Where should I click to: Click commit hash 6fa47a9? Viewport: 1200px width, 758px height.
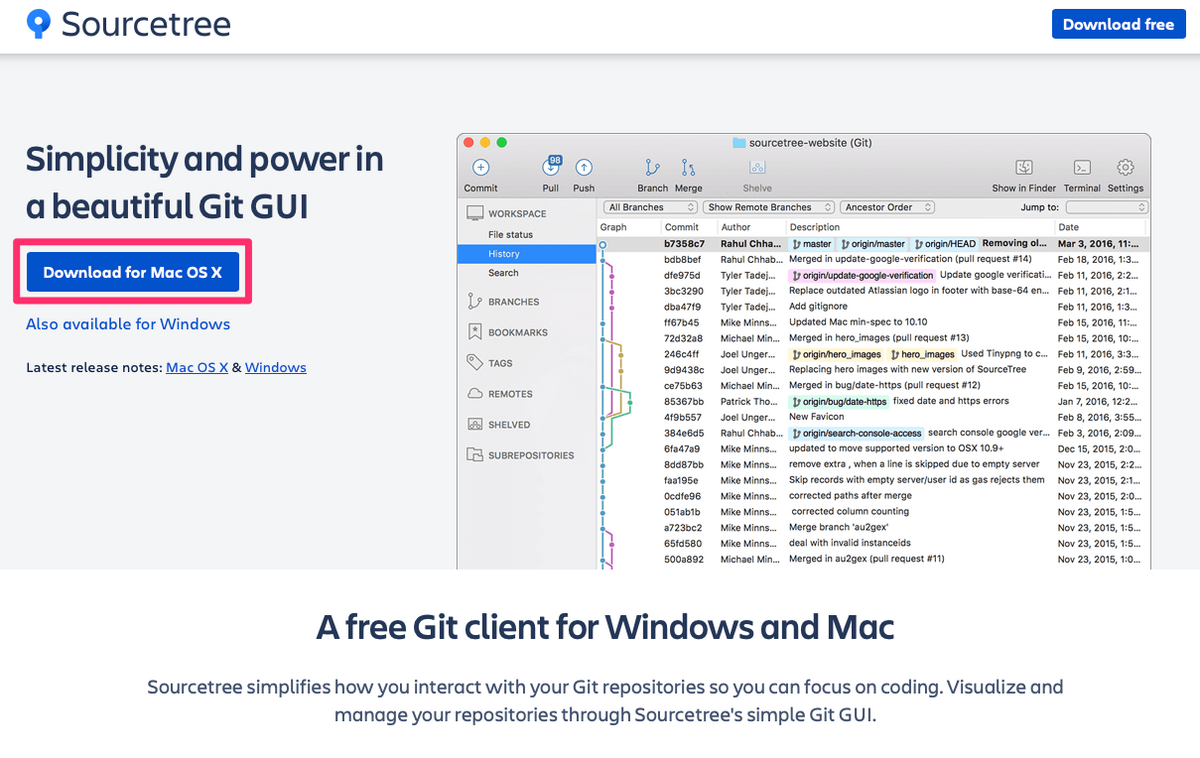[683, 449]
